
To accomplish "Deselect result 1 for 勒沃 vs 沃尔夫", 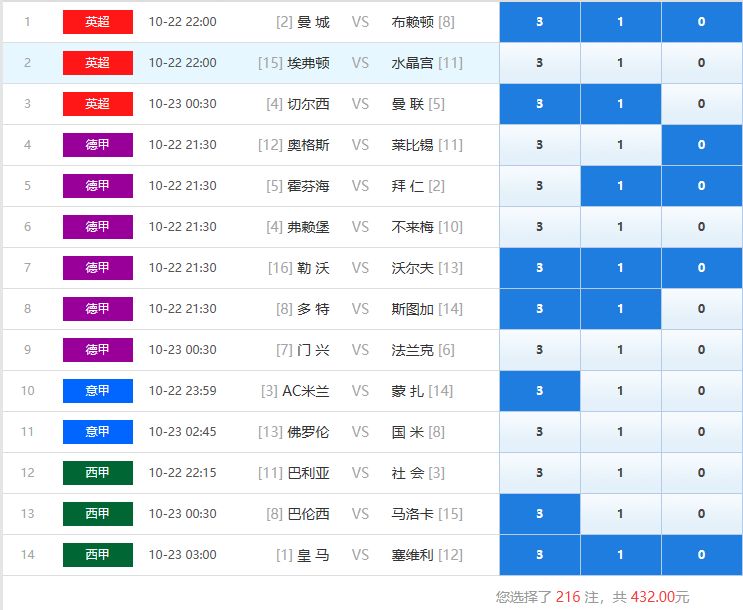I will pyautogui.click(x=621, y=268).
